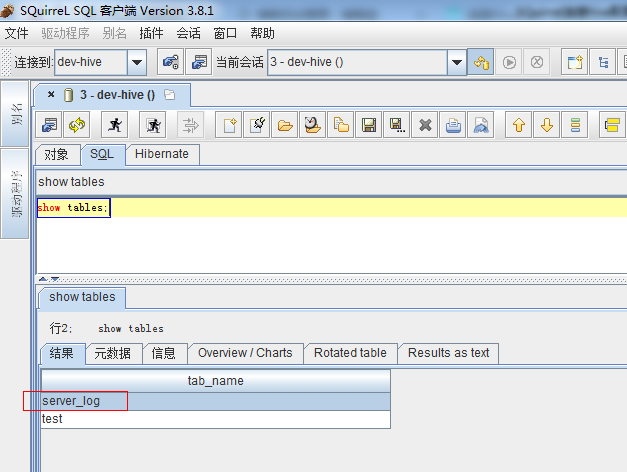Click the save as floppy icon with dots
This screenshot has width=627, height=472.
tap(397, 125)
